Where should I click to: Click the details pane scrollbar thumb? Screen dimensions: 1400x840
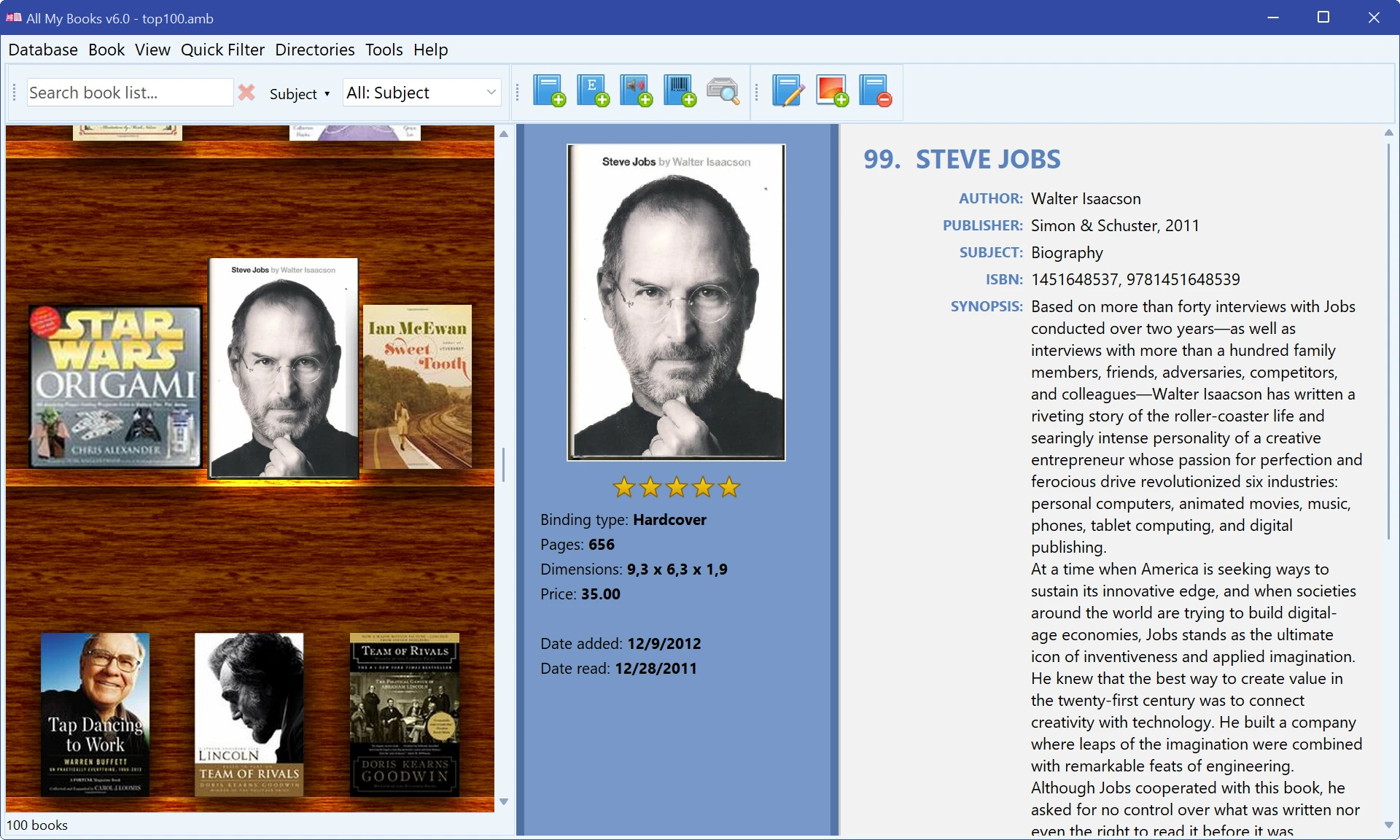1389,341
